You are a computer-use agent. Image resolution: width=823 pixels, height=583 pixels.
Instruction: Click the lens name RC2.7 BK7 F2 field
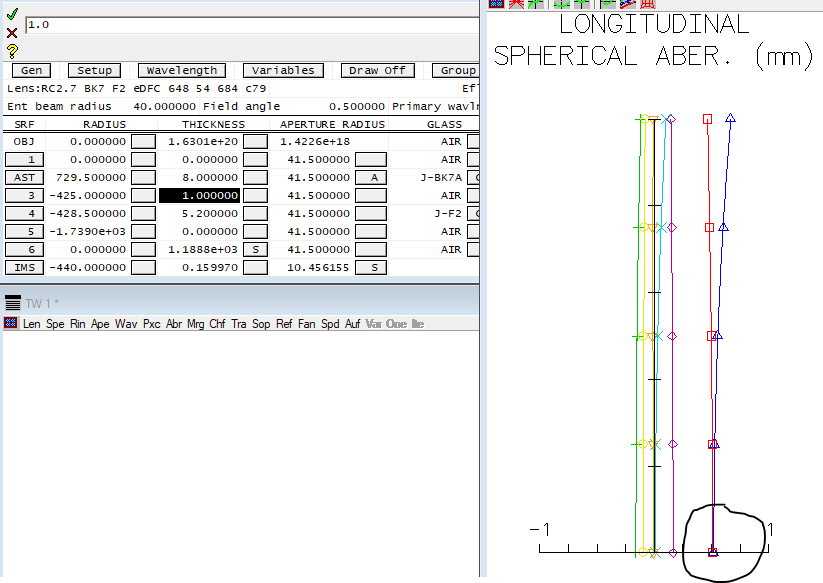pos(136,89)
